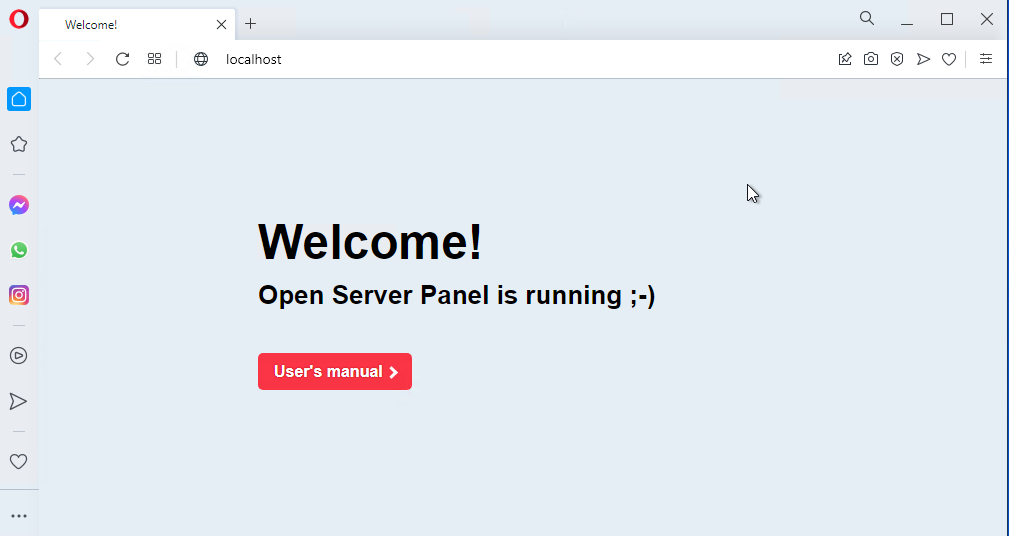Screen dimensions: 1009x536
Task: Launch Instagram from the sidebar
Action: [x=19, y=295]
